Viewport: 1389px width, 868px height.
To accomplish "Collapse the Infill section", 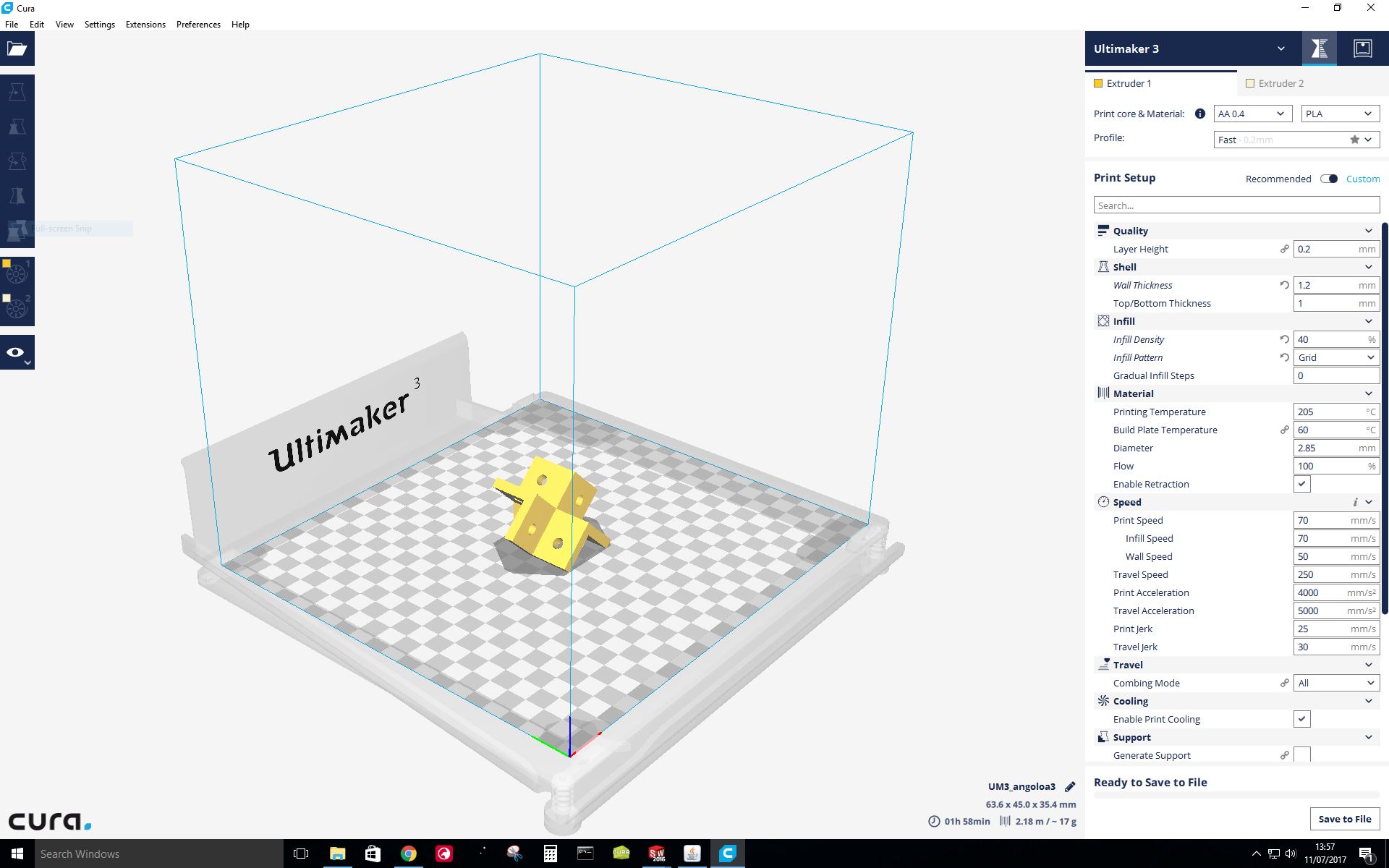I will 1236,321.
